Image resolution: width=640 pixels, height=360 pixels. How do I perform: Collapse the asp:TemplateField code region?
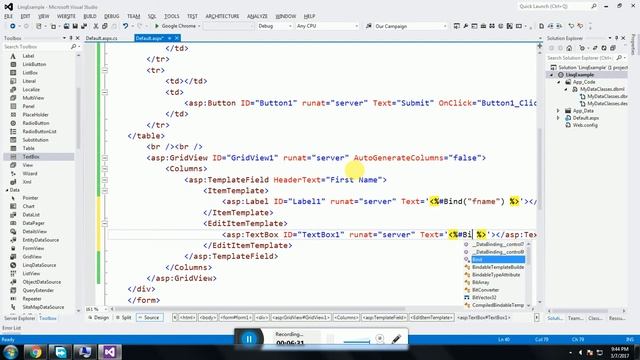105,180
